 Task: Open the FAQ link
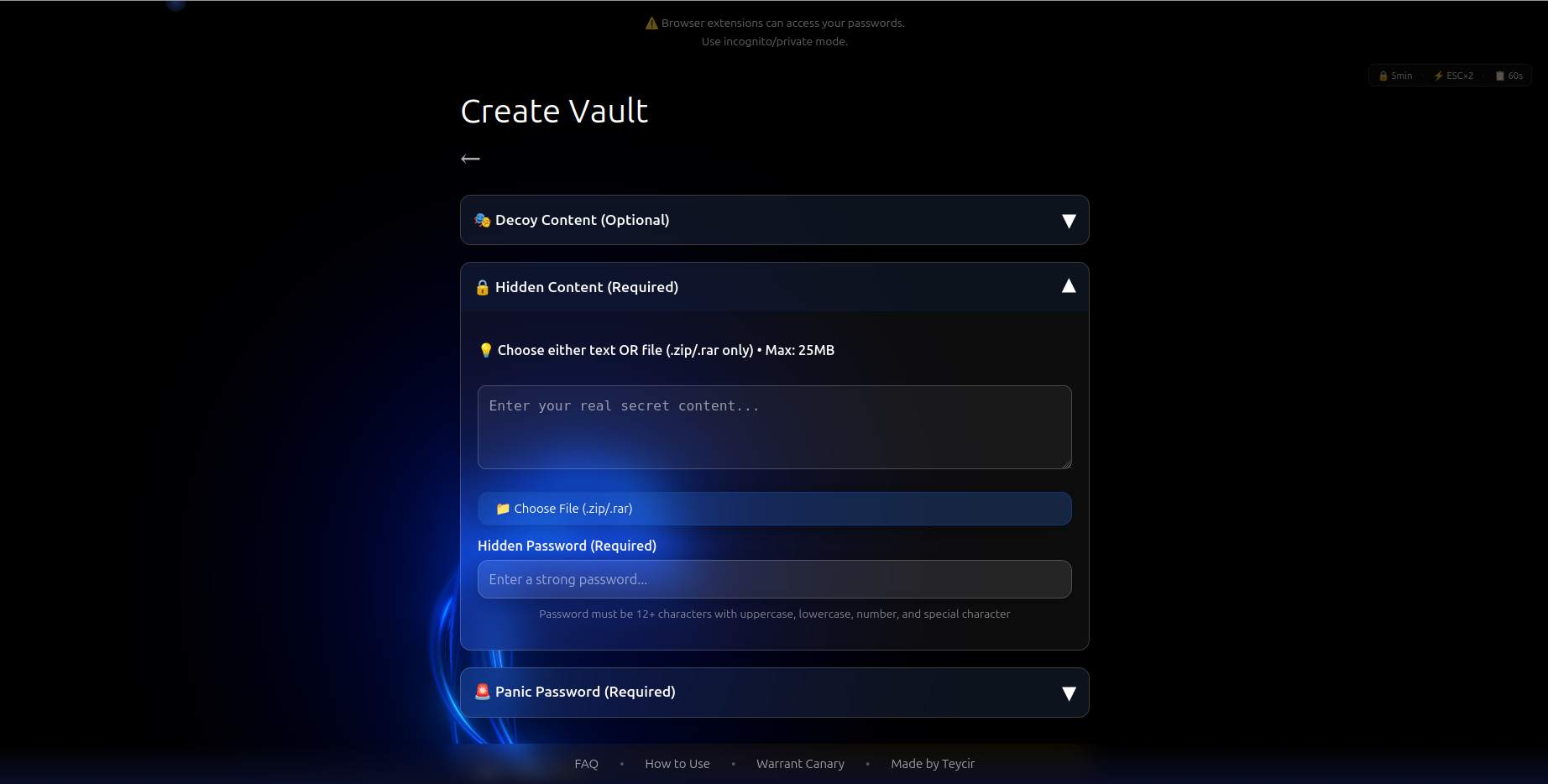tap(586, 764)
